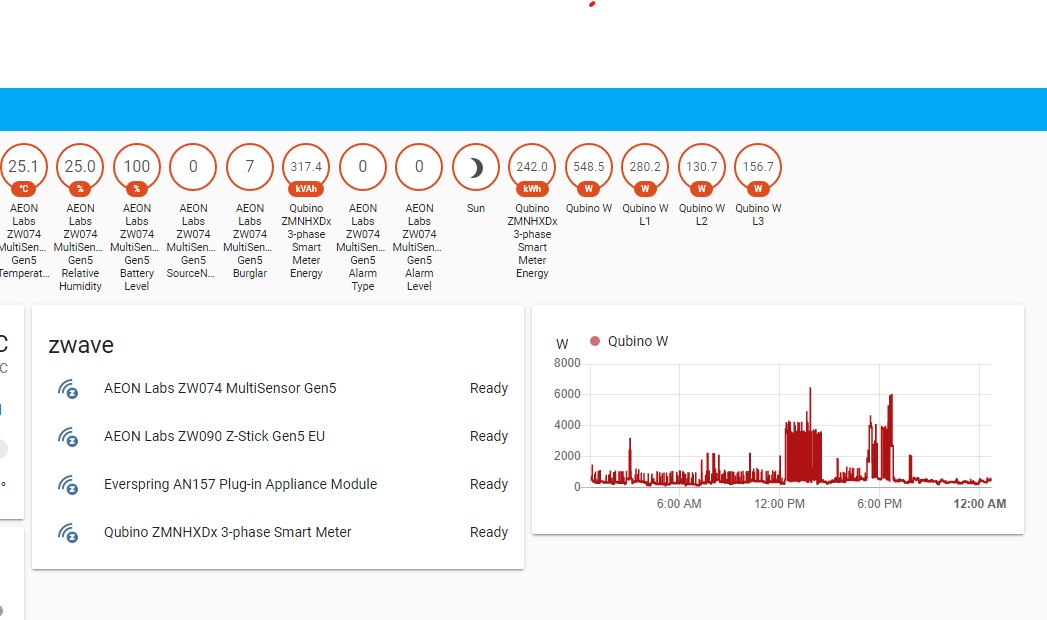Click the z-wave icon beside Z-Stick Gen5 EU
Image resolution: width=1047 pixels, height=620 pixels.
[x=67, y=436]
